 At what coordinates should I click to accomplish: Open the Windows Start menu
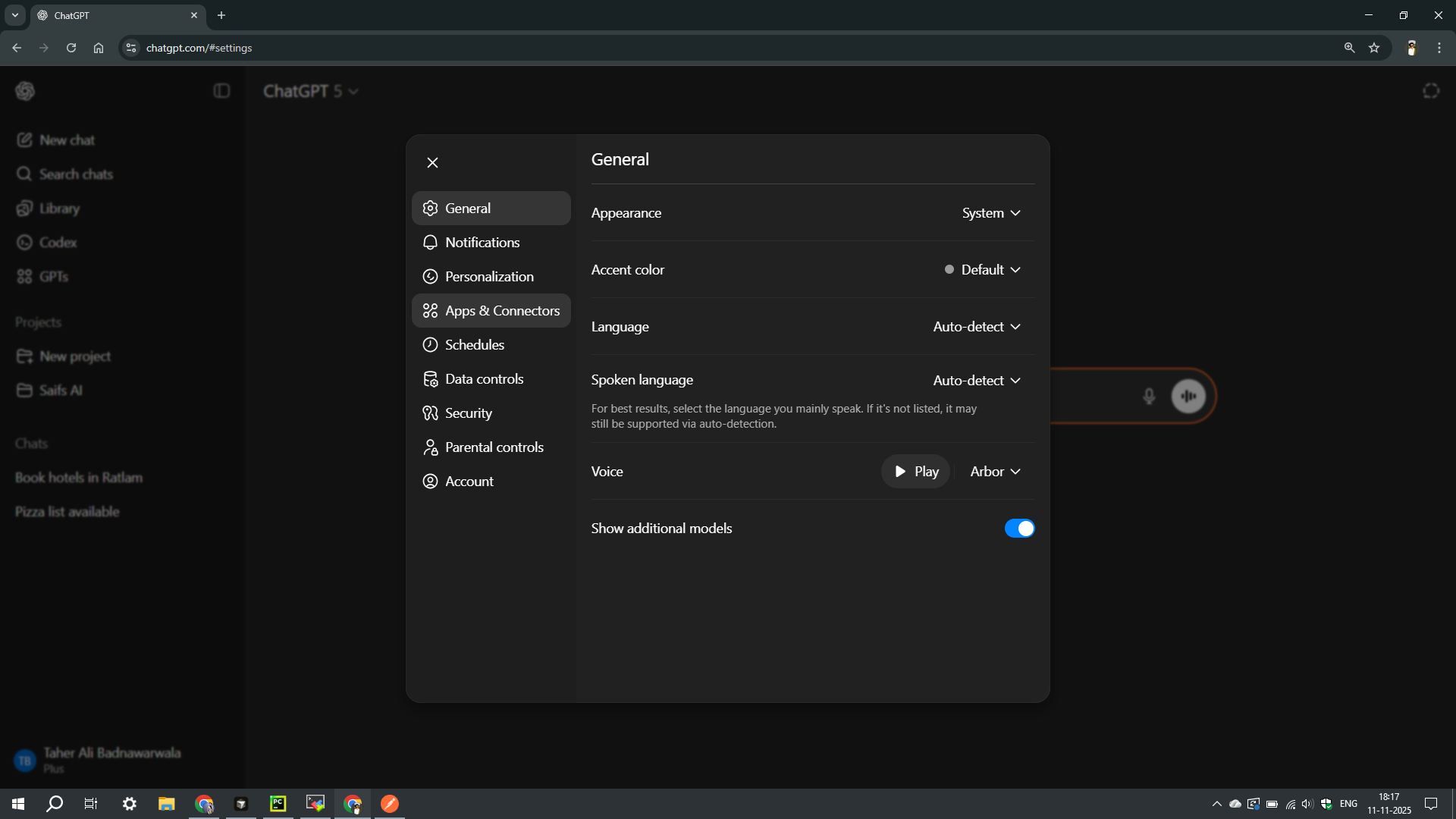(18, 804)
